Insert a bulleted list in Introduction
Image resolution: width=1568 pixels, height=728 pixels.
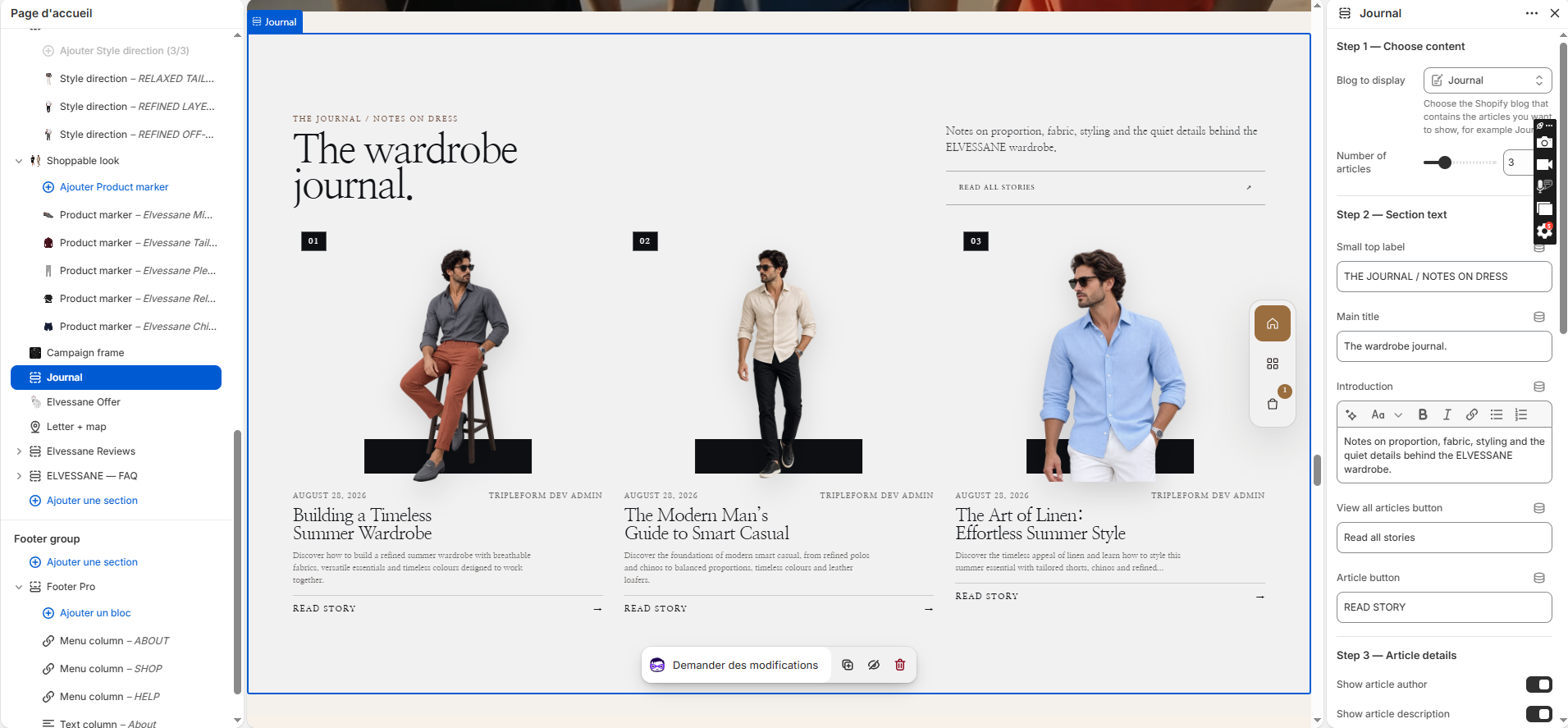coord(1497,414)
